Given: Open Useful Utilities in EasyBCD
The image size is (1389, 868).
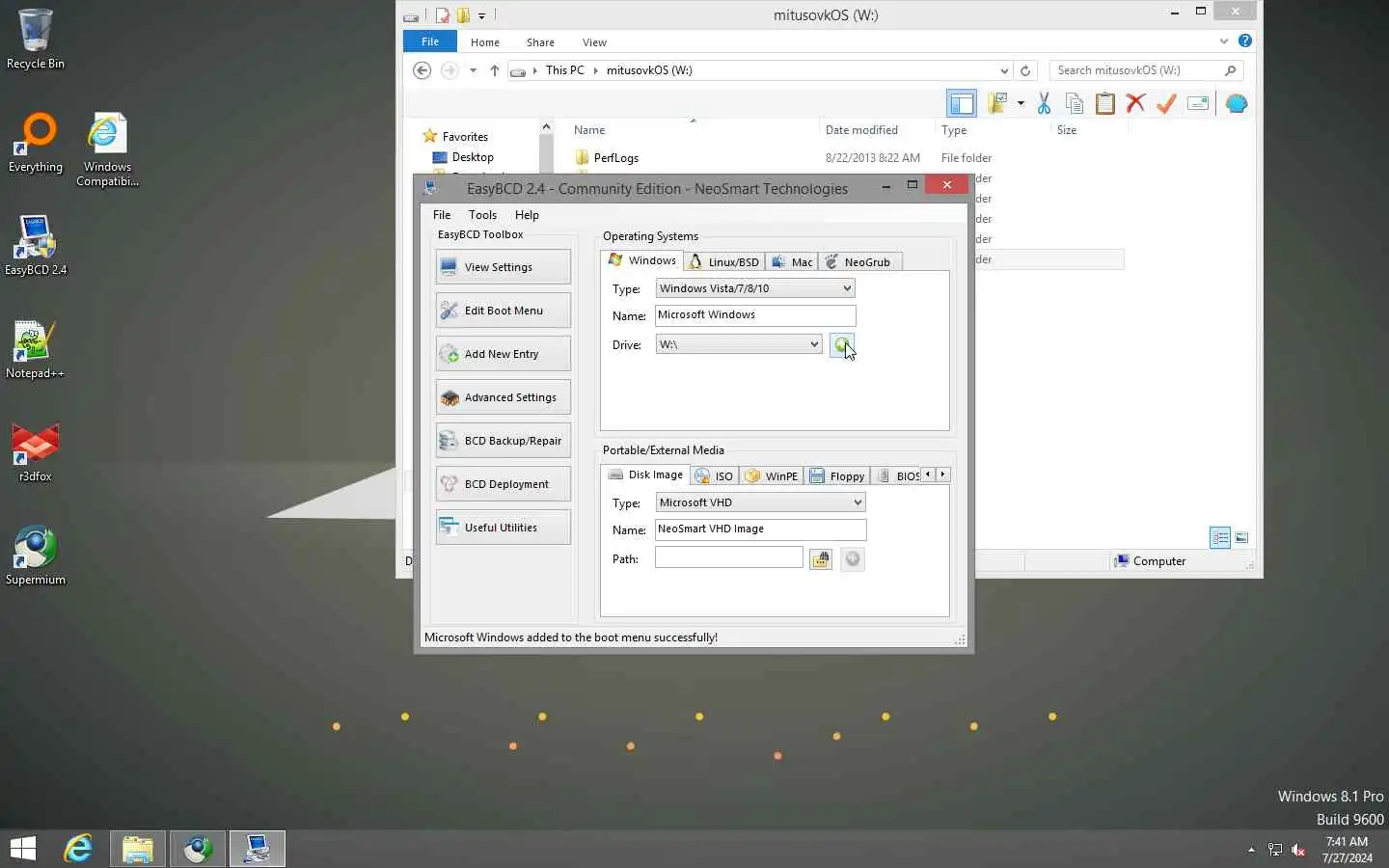Looking at the screenshot, I should [503, 528].
